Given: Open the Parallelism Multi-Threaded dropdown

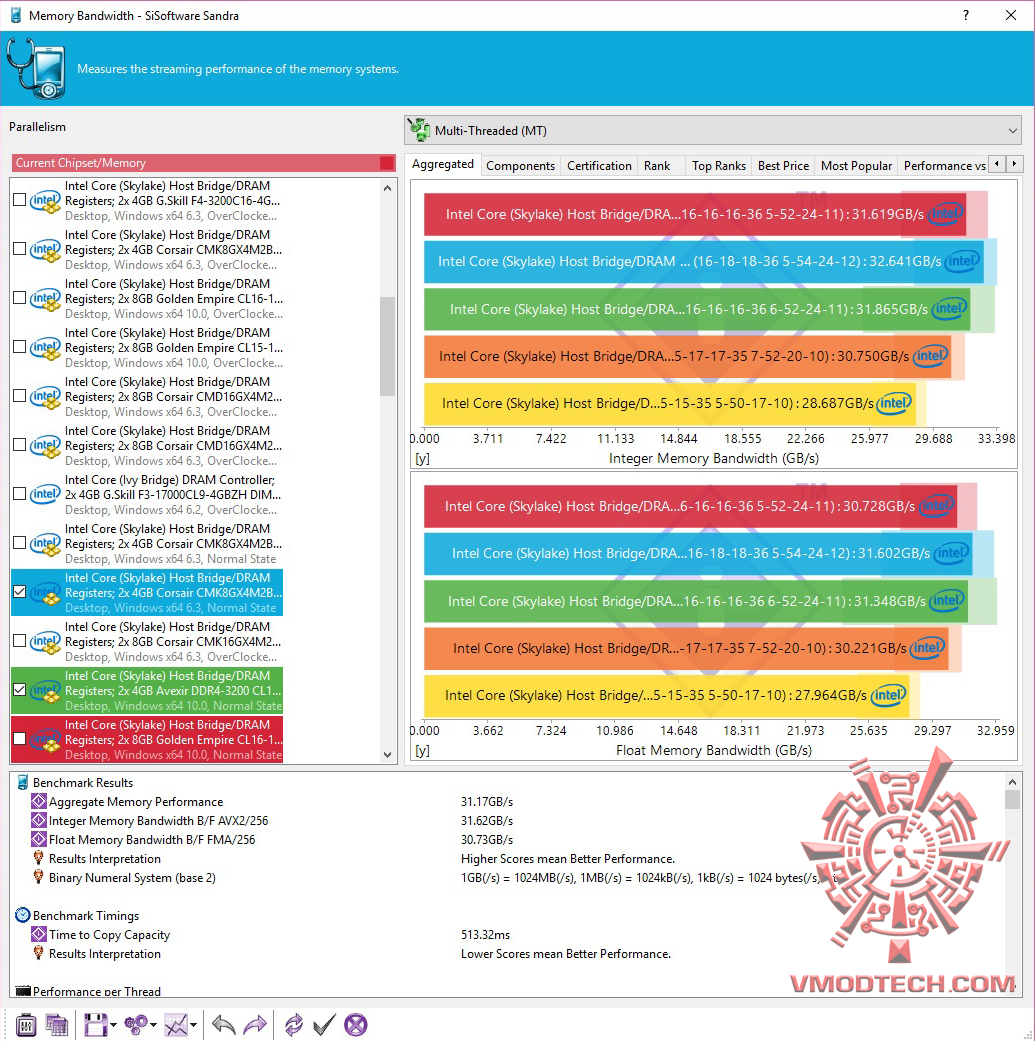Looking at the screenshot, I should click(x=713, y=131).
